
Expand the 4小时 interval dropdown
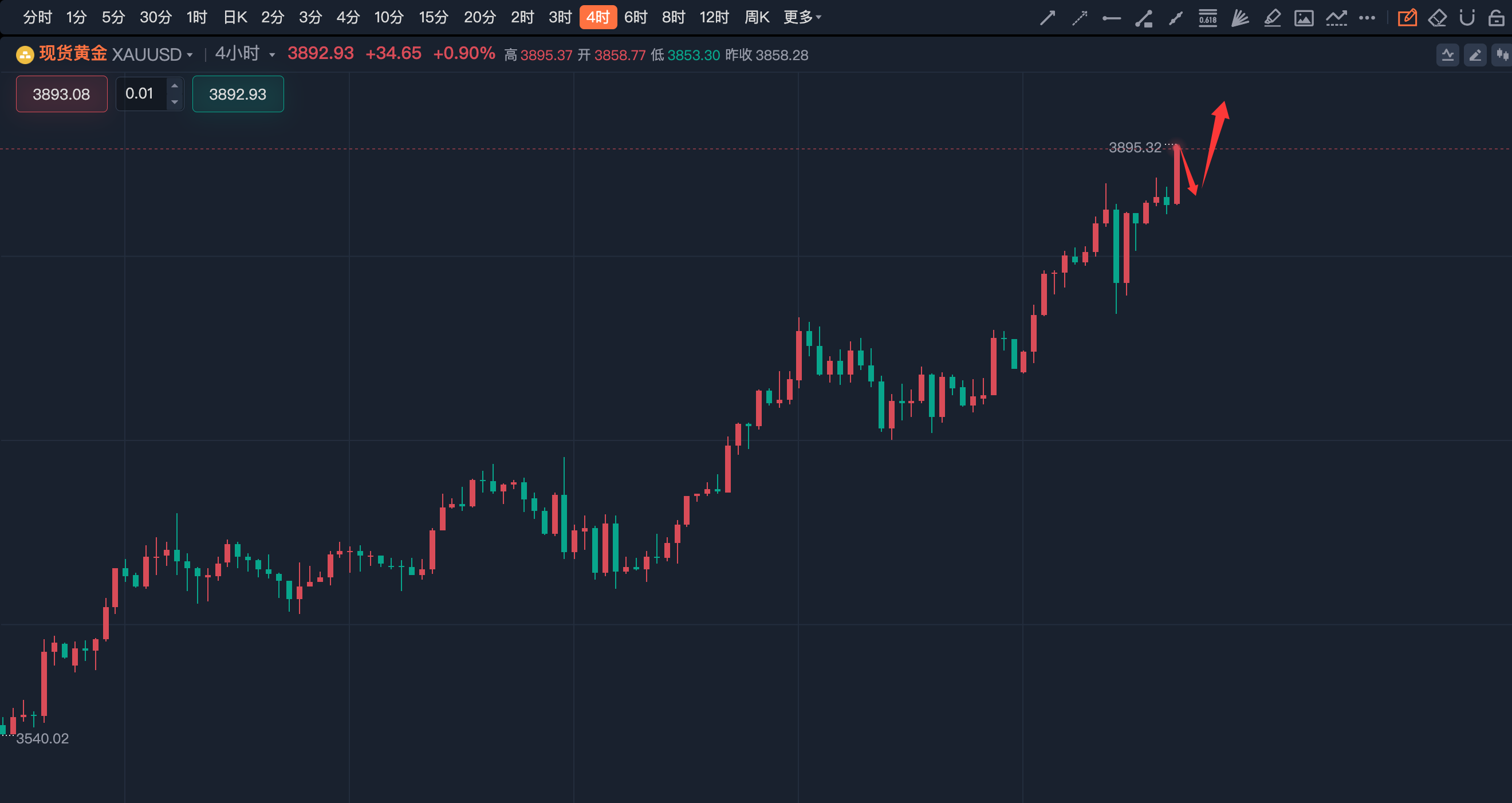pyautogui.click(x=272, y=55)
